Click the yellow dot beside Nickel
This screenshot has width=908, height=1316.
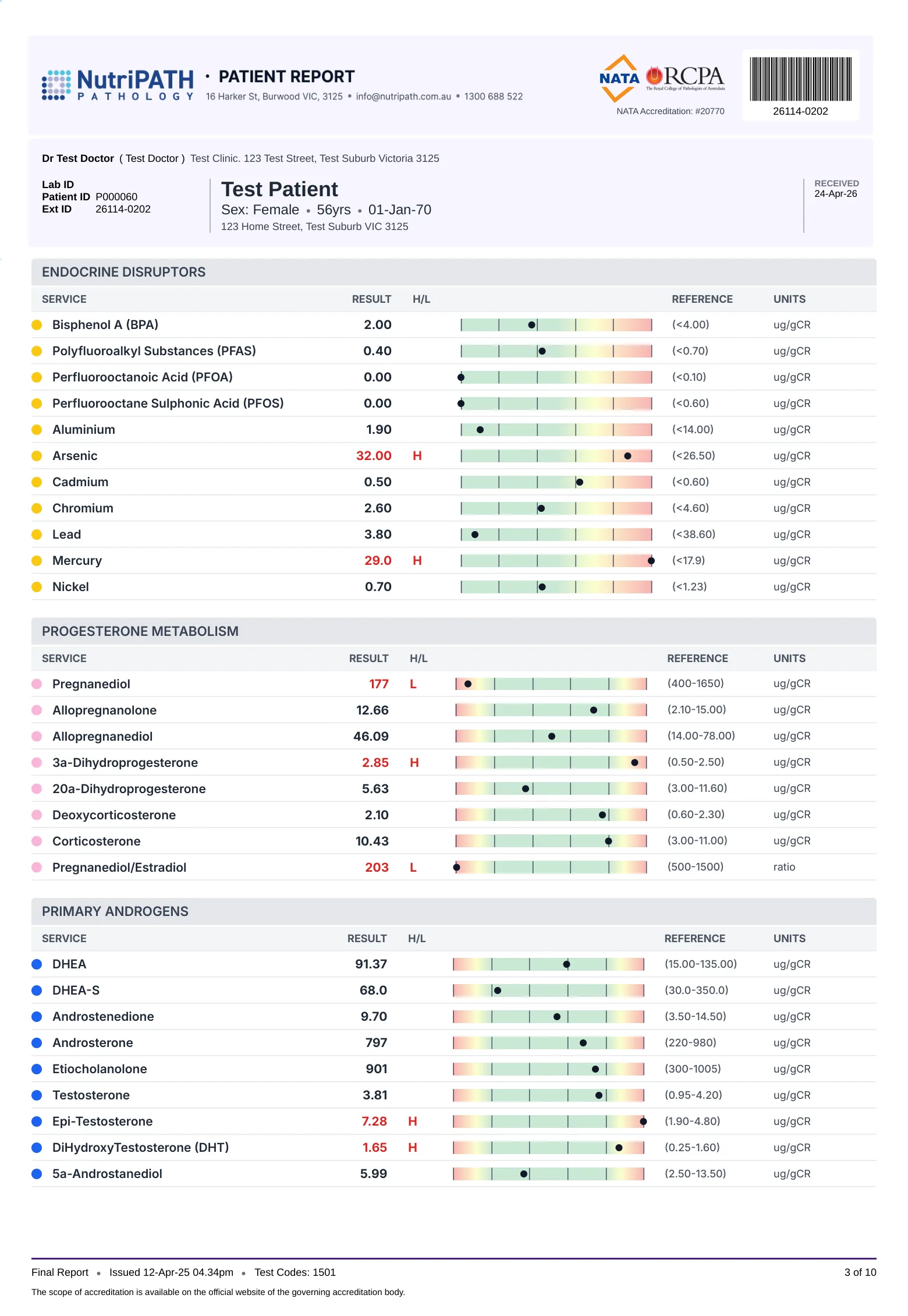[37, 587]
